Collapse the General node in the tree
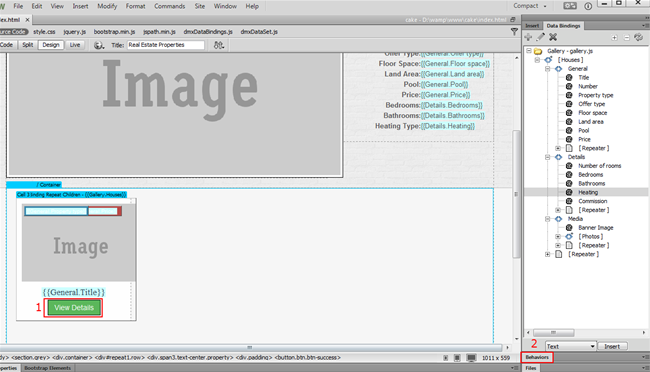 [548, 69]
